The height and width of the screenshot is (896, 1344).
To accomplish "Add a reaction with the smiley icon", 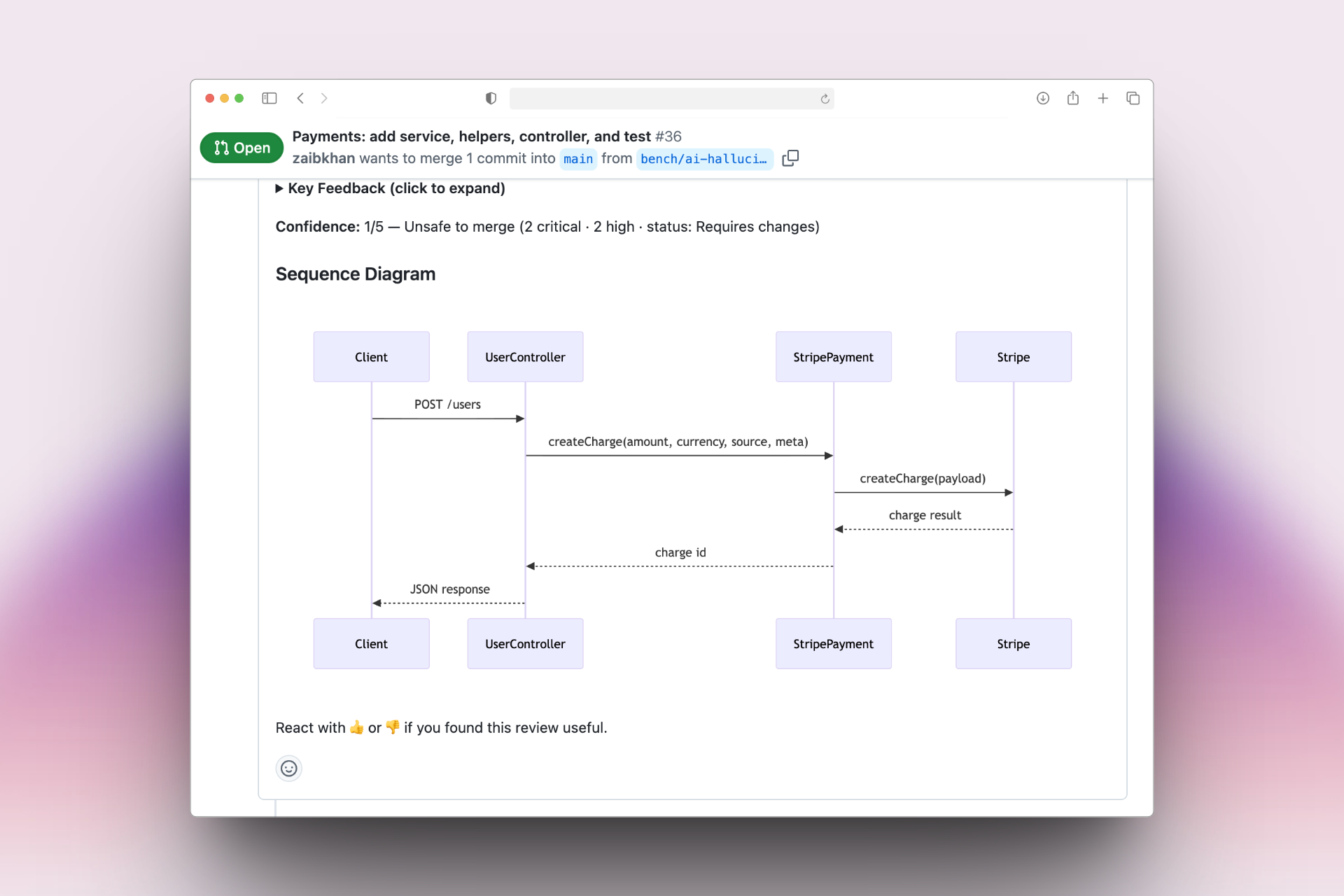I will 288,768.
